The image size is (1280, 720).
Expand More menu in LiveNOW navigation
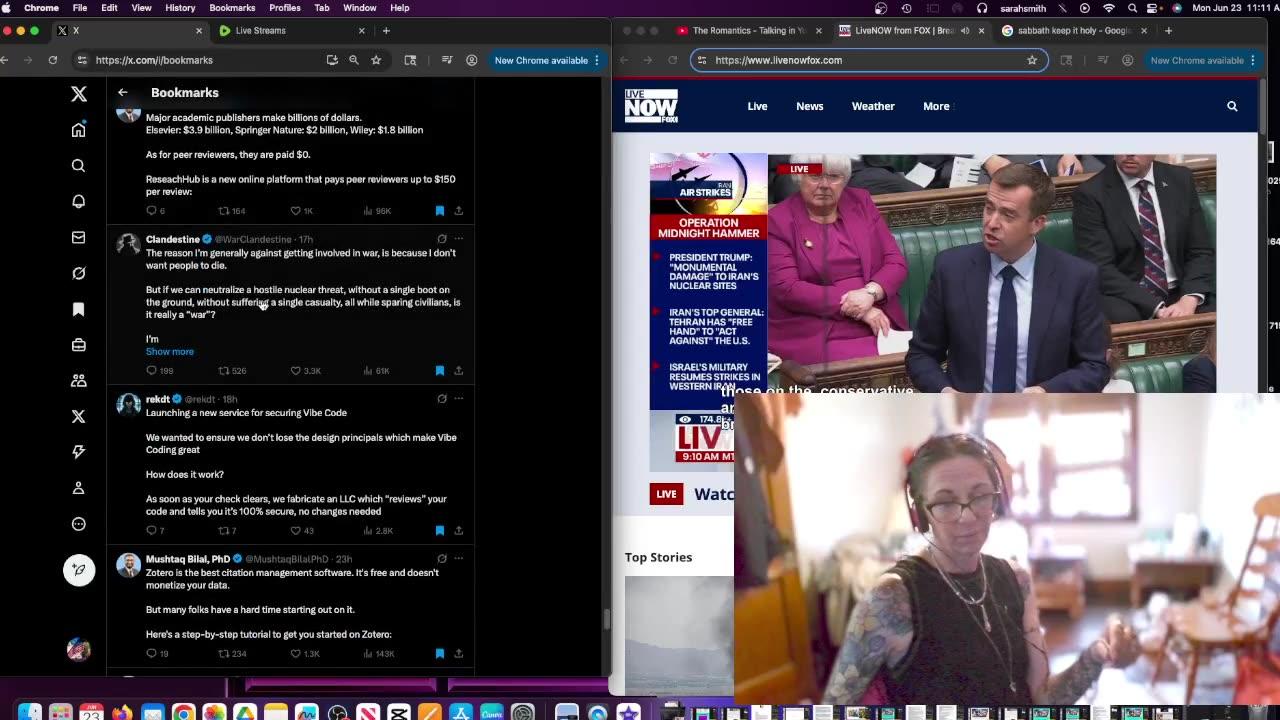(x=937, y=106)
